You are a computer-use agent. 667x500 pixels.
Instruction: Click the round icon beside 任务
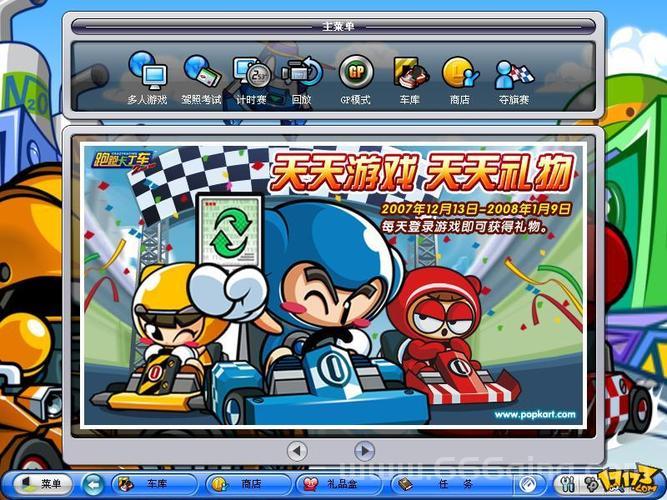528,484
